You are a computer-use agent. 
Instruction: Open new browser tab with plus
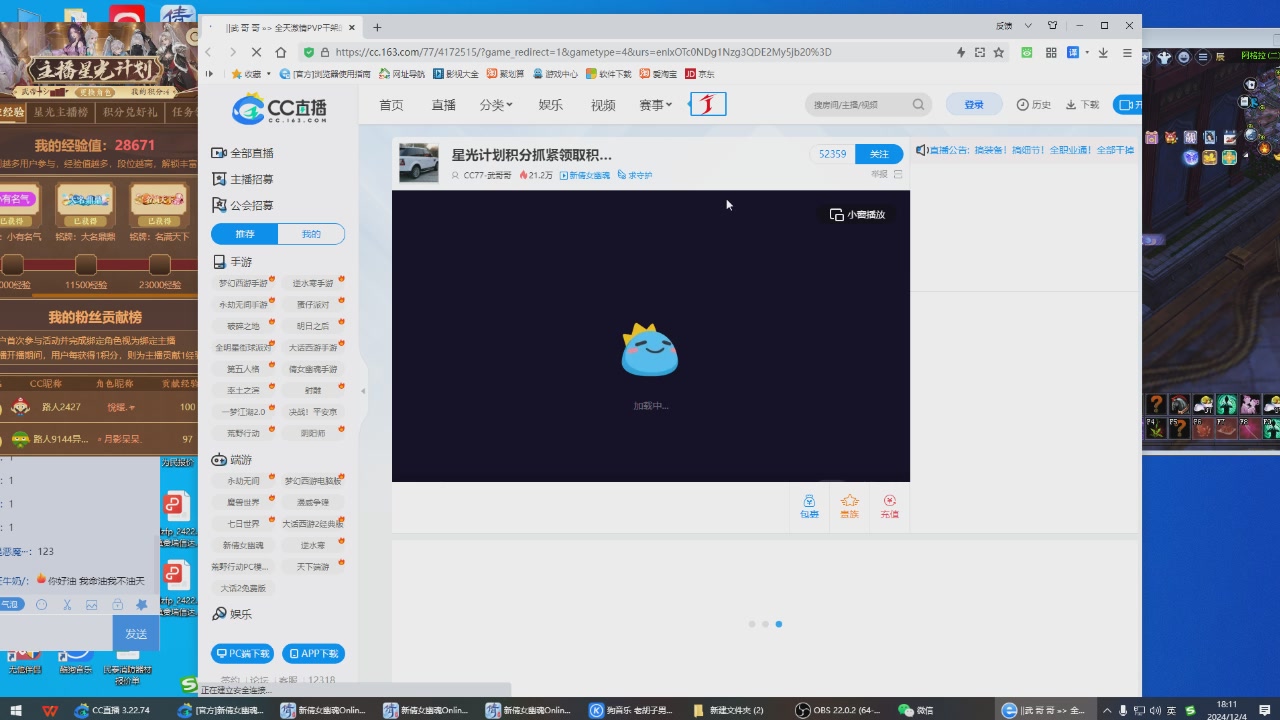(377, 27)
